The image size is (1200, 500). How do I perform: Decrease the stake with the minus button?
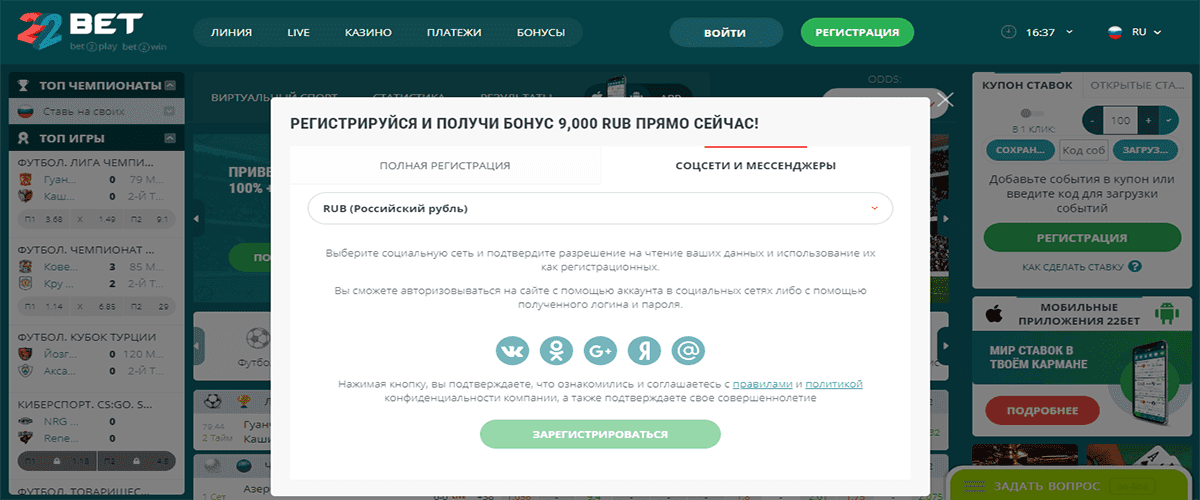(1094, 120)
